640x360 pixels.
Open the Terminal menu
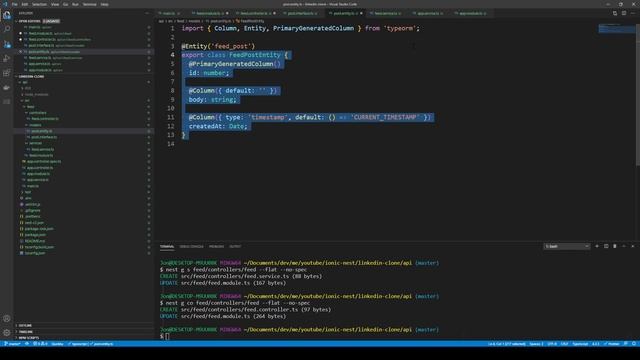click(x=89, y=4)
